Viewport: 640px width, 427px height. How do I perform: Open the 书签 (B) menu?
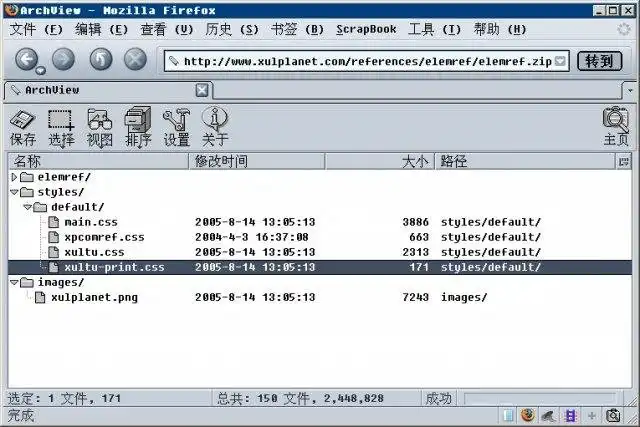[297, 29]
